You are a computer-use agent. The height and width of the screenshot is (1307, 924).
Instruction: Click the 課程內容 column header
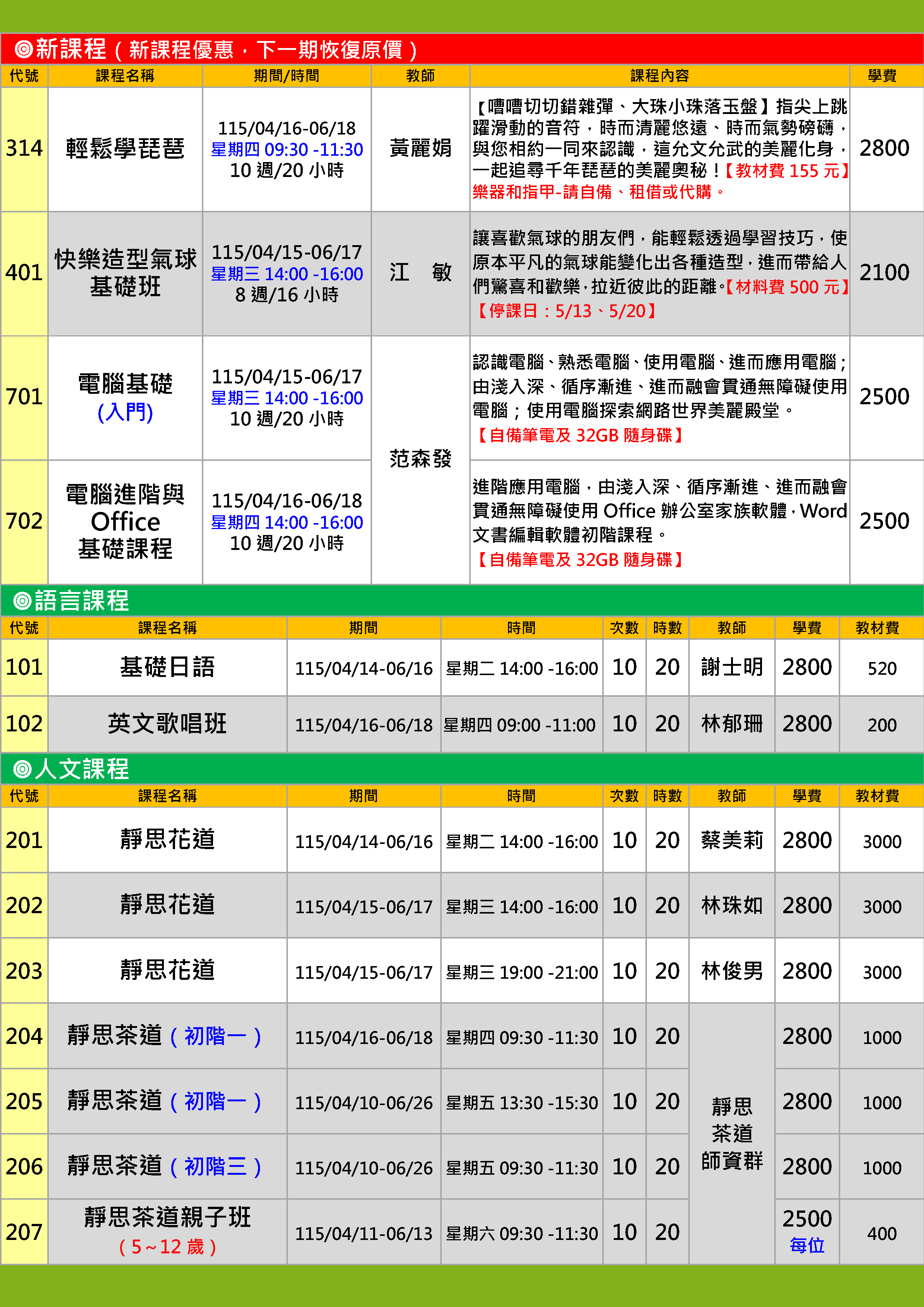coord(660,76)
